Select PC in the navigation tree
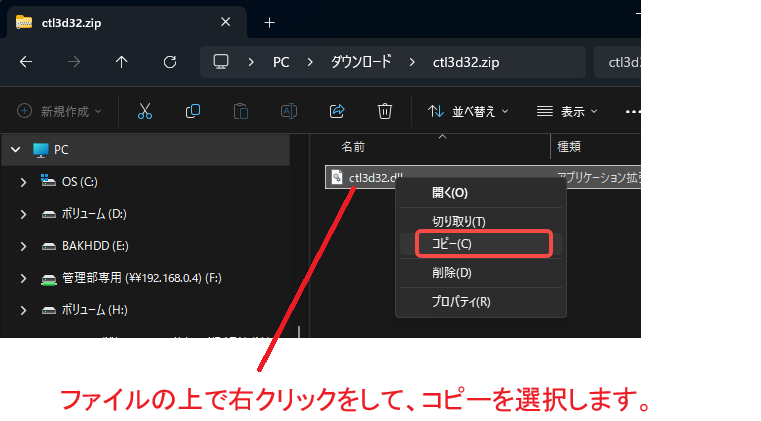Viewport: 761px width, 421px height. click(x=146, y=150)
